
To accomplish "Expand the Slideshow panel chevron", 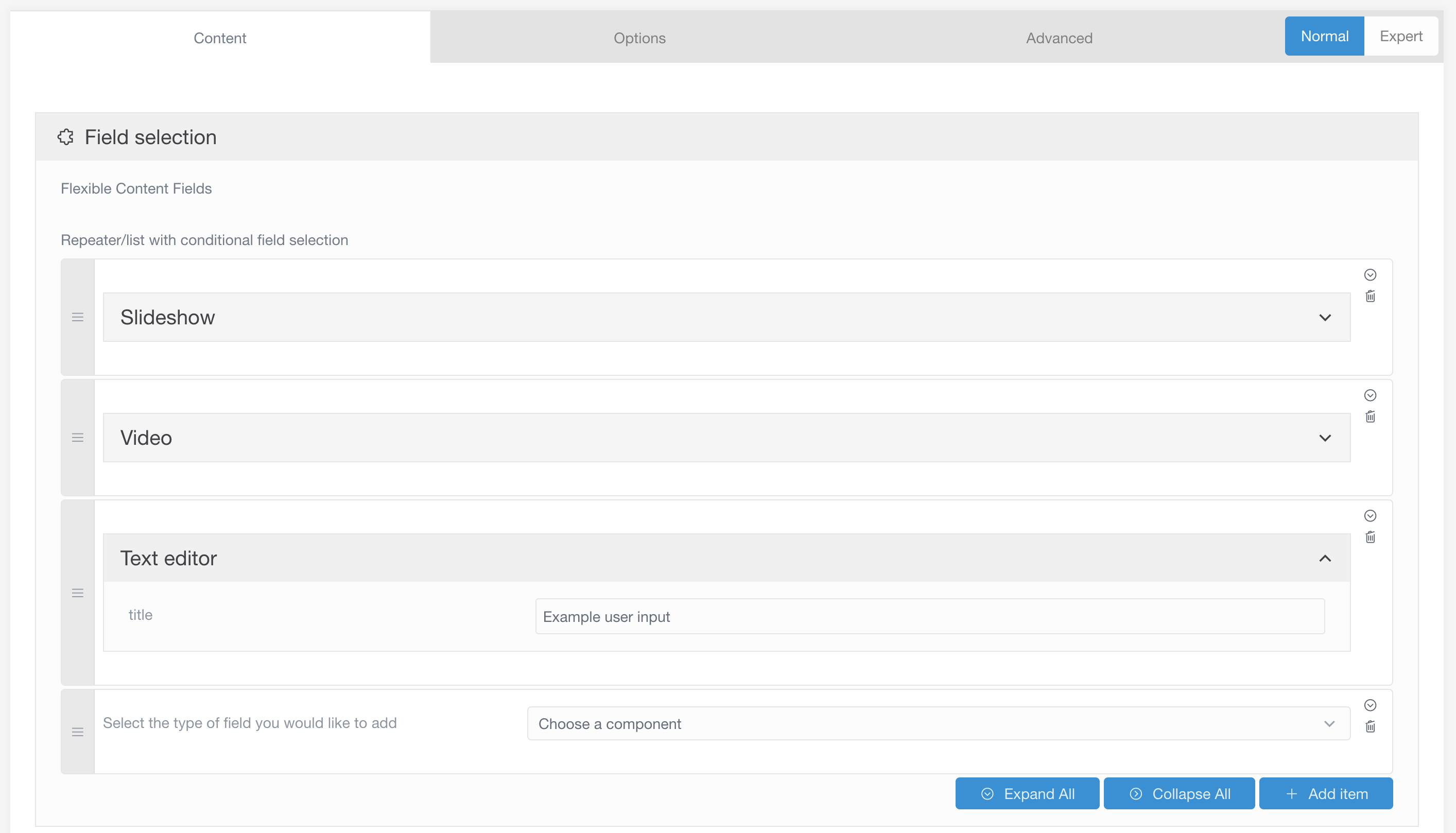I will coord(1325,318).
